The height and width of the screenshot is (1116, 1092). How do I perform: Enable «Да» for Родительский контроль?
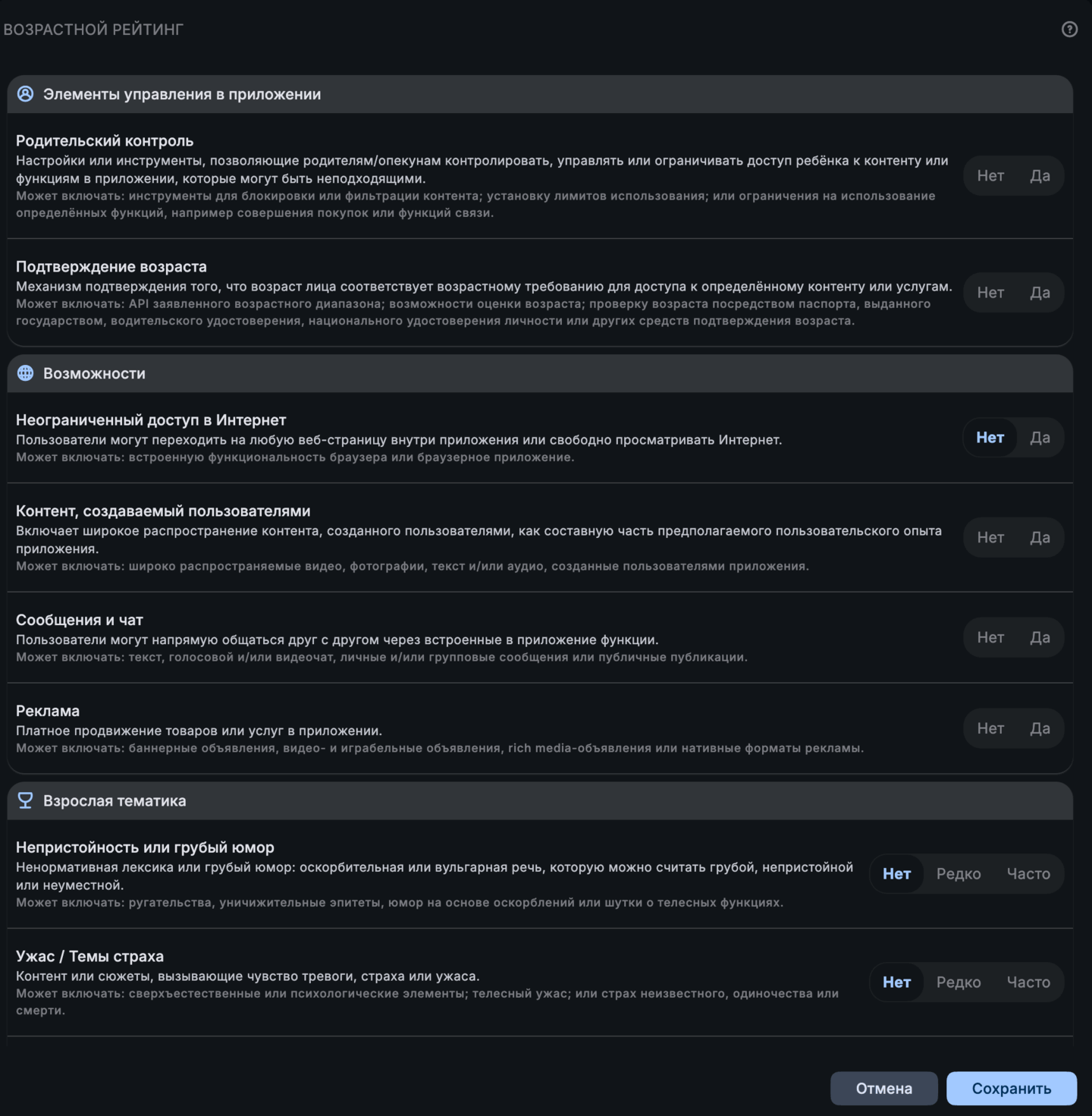1040,175
